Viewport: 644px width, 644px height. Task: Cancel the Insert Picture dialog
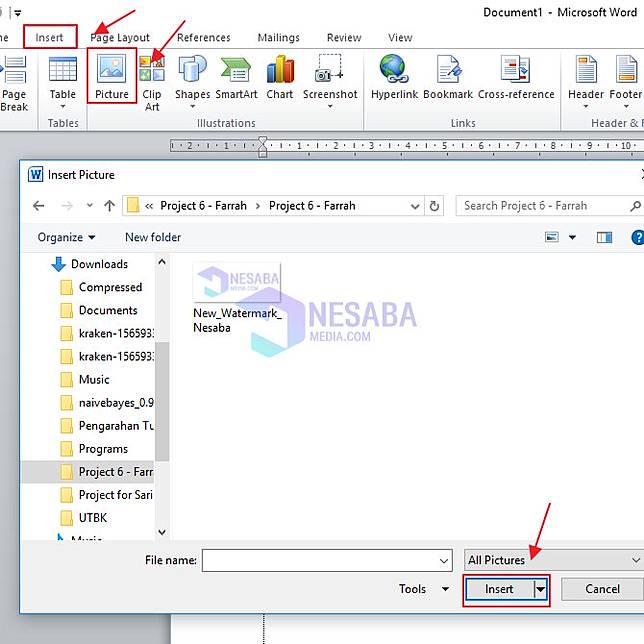602,589
